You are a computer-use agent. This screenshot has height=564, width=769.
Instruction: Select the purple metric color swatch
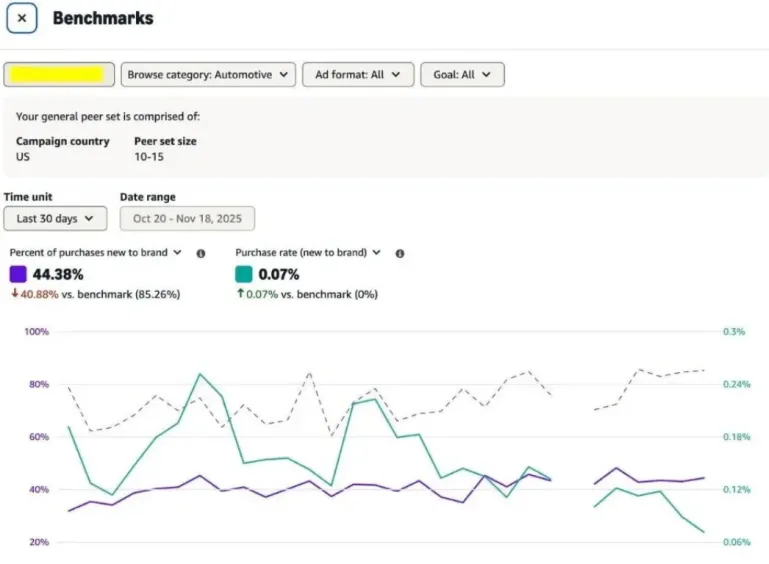pos(18,274)
